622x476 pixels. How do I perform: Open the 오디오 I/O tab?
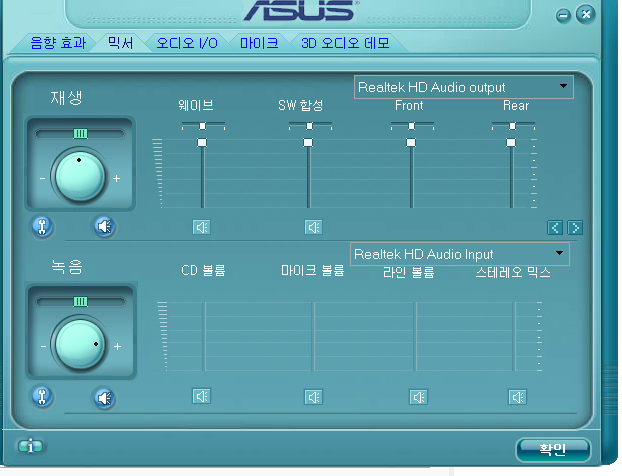pos(187,43)
